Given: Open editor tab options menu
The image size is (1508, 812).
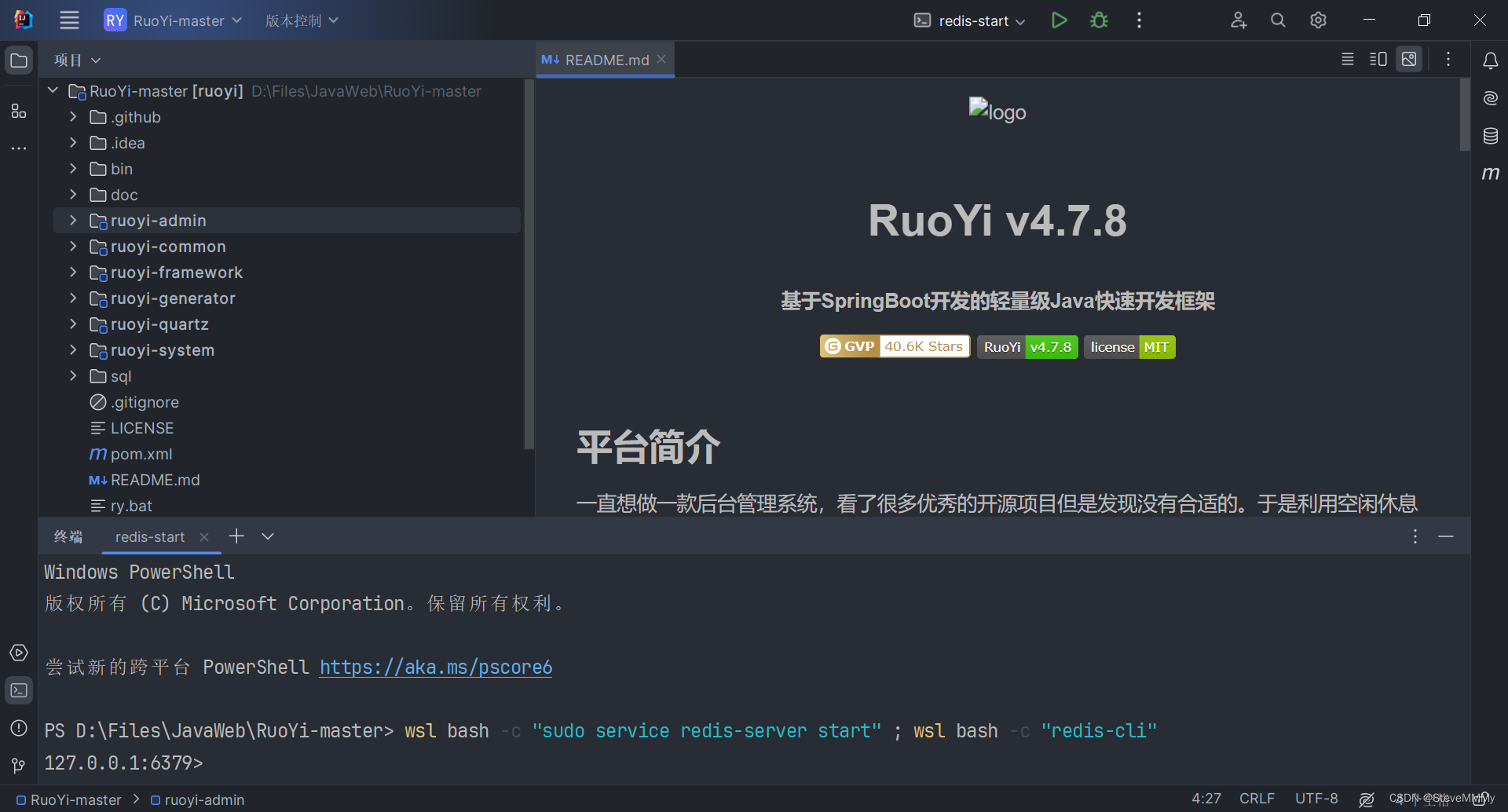Looking at the screenshot, I should (1448, 60).
